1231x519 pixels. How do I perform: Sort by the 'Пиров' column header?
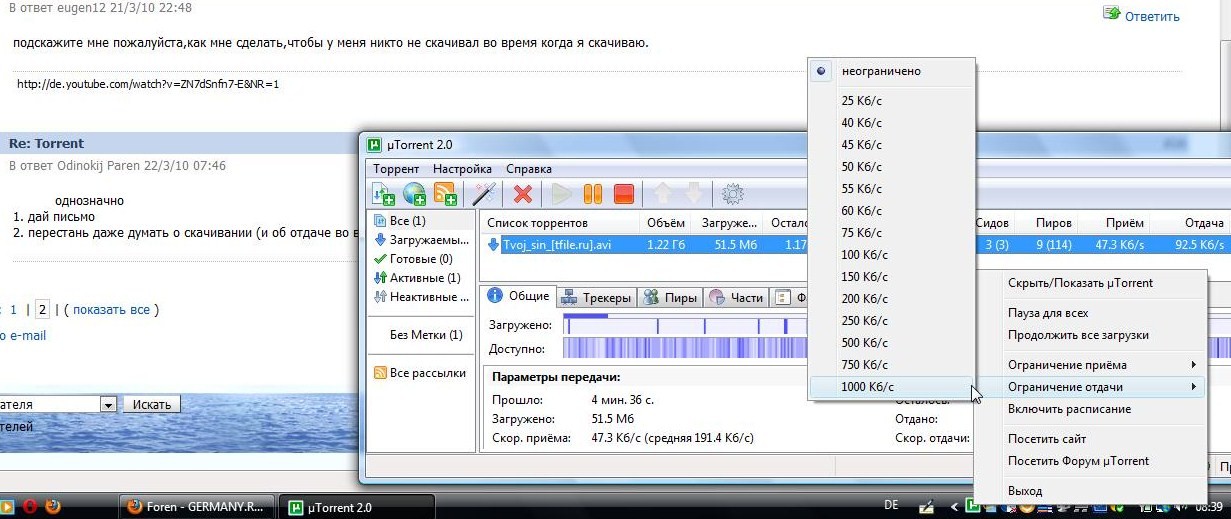tap(1054, 223)
